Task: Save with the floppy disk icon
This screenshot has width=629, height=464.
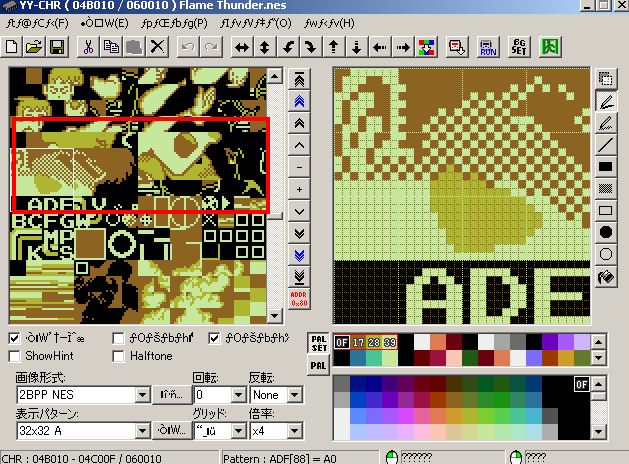Action: [x=57, y=47]
